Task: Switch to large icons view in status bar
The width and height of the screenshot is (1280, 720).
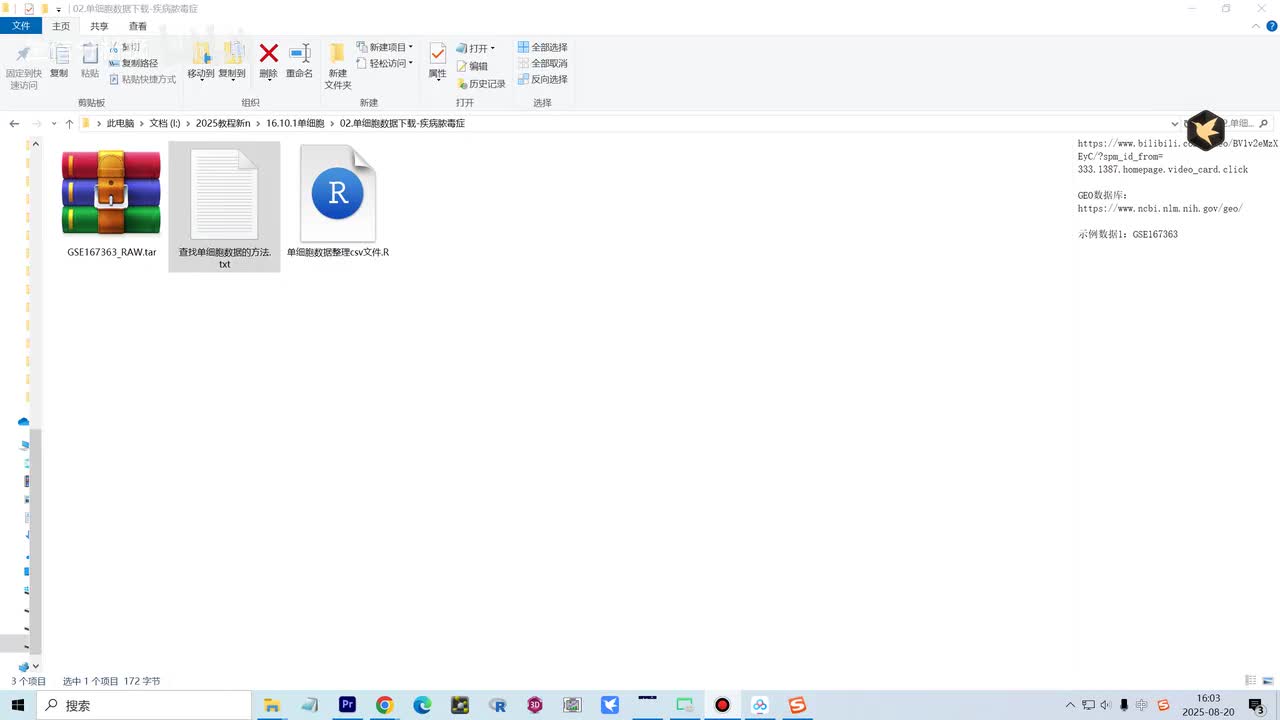Action: [x=1267, y=681]
